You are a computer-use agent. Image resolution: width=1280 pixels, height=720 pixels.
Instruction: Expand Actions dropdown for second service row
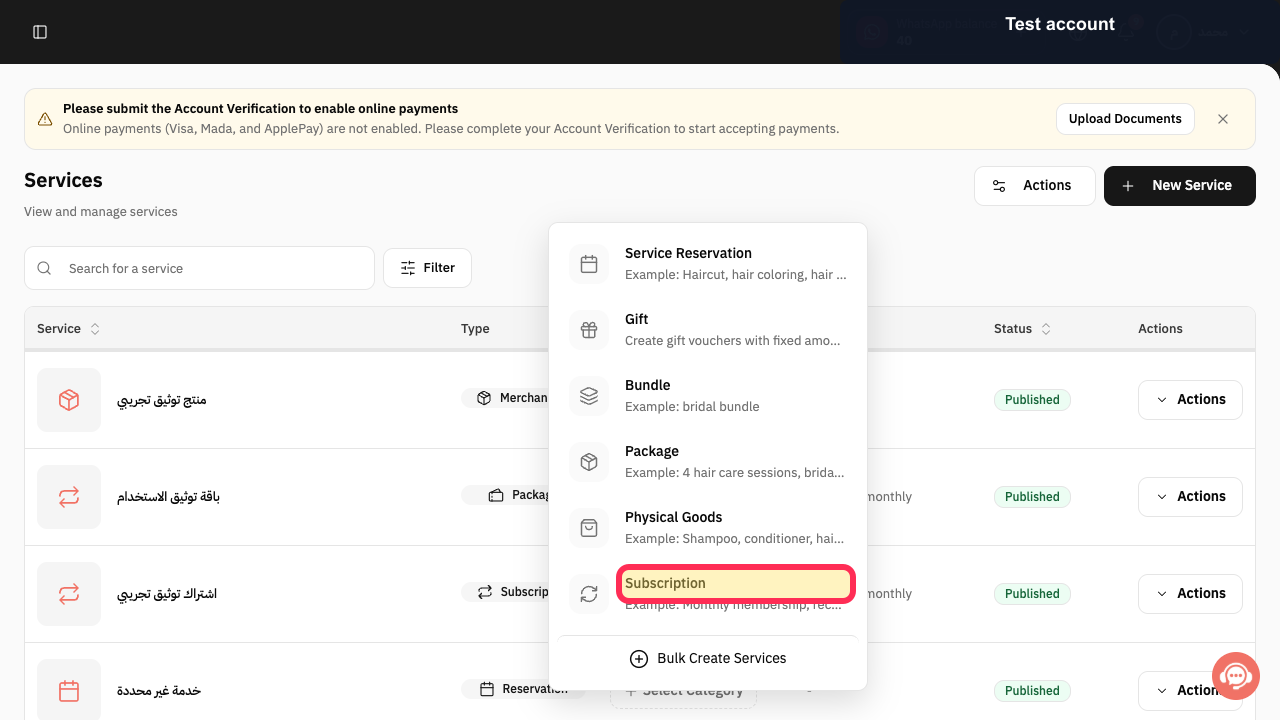(1190, 497)
